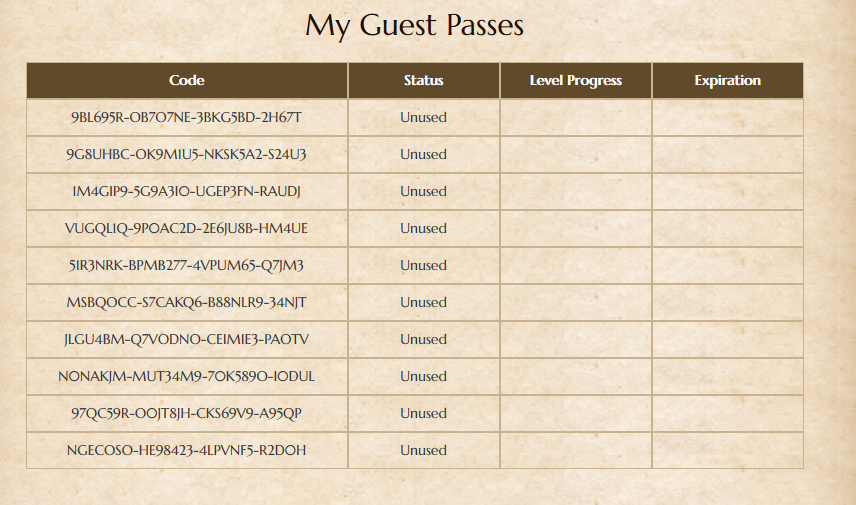Screen dimensions: 856x505
Task: Select guest pass code 9BL695R-OB7O7NE-3BKG5BD-2H67T
Action: (186, 117)
